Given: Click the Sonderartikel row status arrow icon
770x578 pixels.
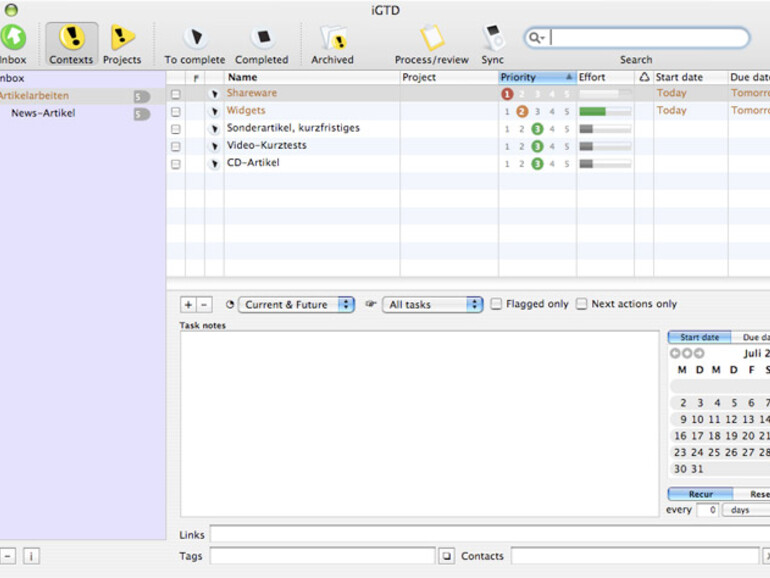Looking at the screenshot, I should click(x=214, y=129).
